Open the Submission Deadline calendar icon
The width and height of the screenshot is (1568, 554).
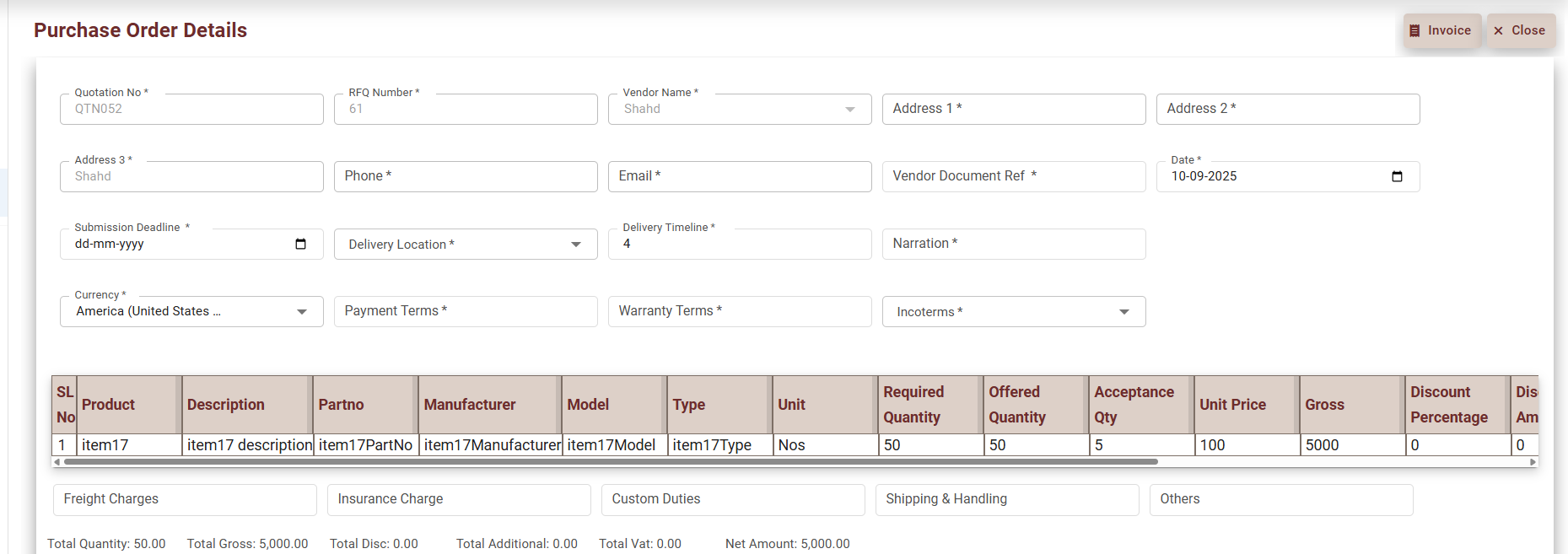coord(300,244)
